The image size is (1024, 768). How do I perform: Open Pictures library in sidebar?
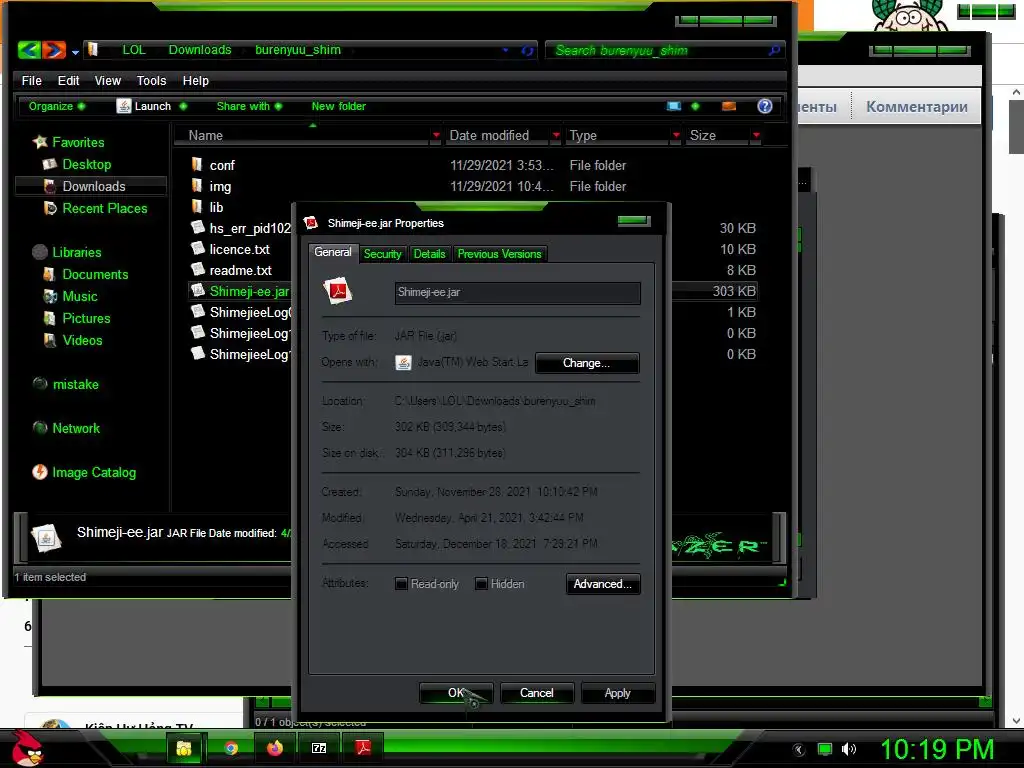click(x=76, y=318)
